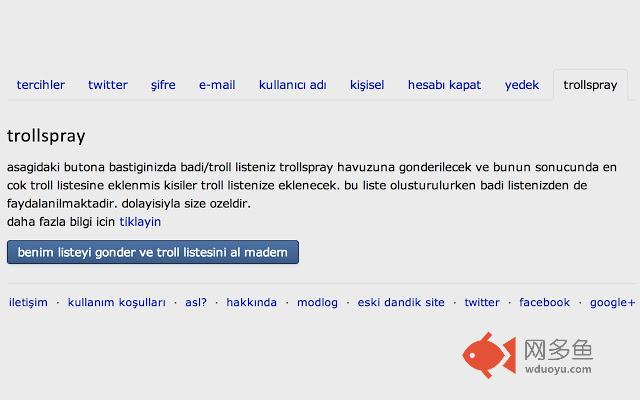640x400 pixels.
Task: Switch to the twitter settings tab
Action: click(108, 85)
